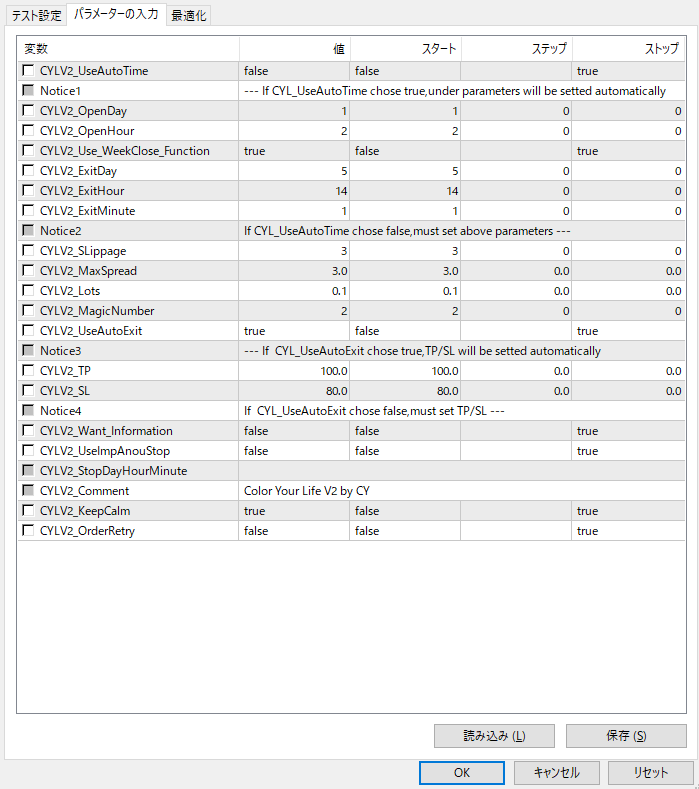The image size is (699, 789).
Task: Tick the CYLV2_OpenHour checkbox
Action: (28, 131)
